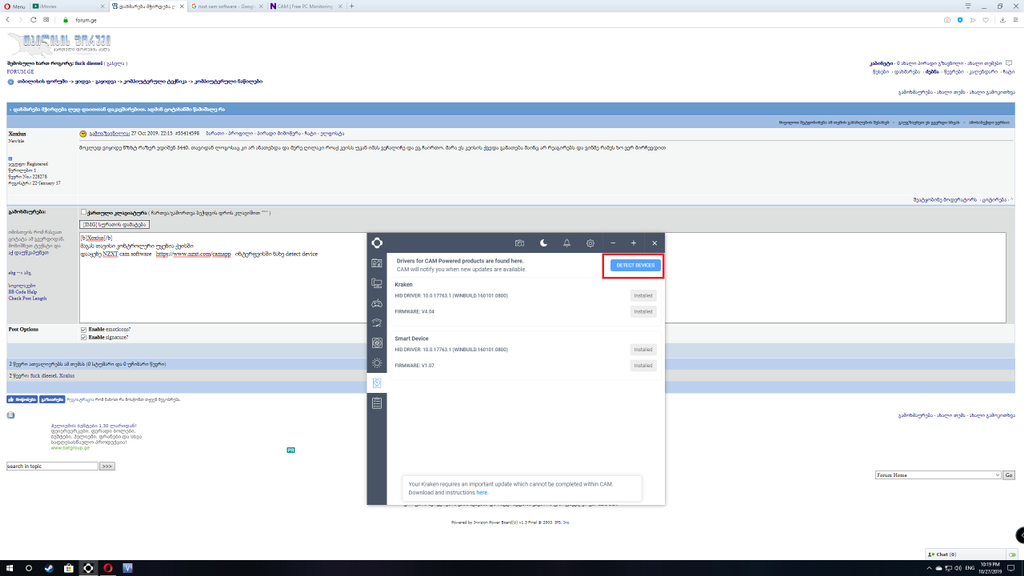Viewport: 1024px width, 576px height.
Task: Toggle Enable signature checkbox
Action: tap(84, 338)
